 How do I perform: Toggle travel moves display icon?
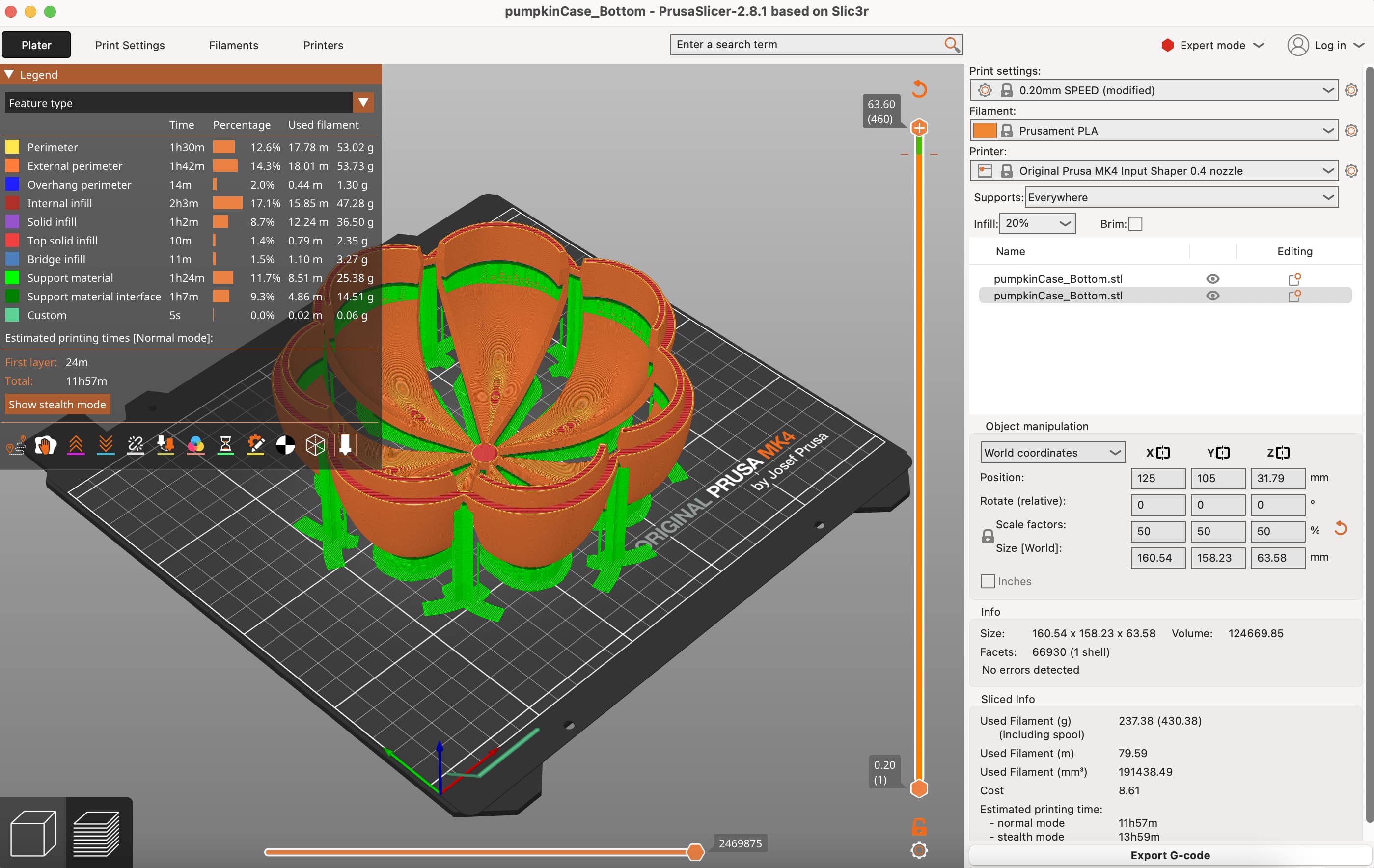pos(15,445)
